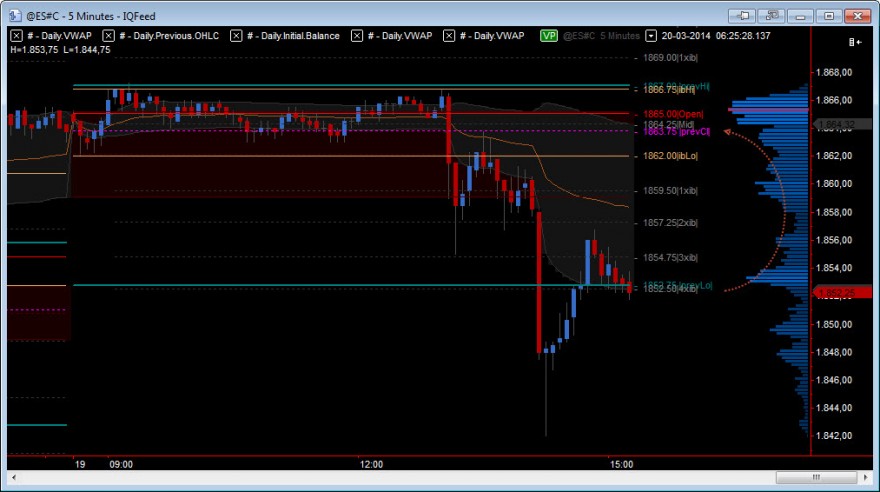
Task: Click the horizontal scrollbar thumb
Action: coord(816,477)
